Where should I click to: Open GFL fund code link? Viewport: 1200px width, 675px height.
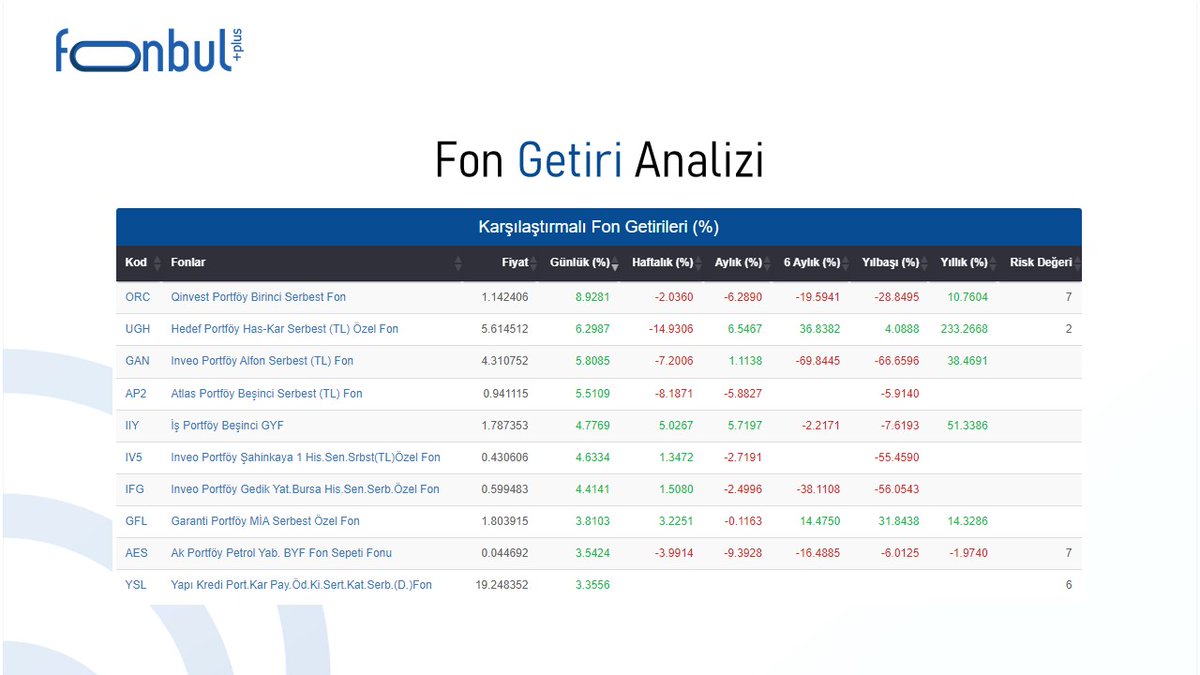137,521
